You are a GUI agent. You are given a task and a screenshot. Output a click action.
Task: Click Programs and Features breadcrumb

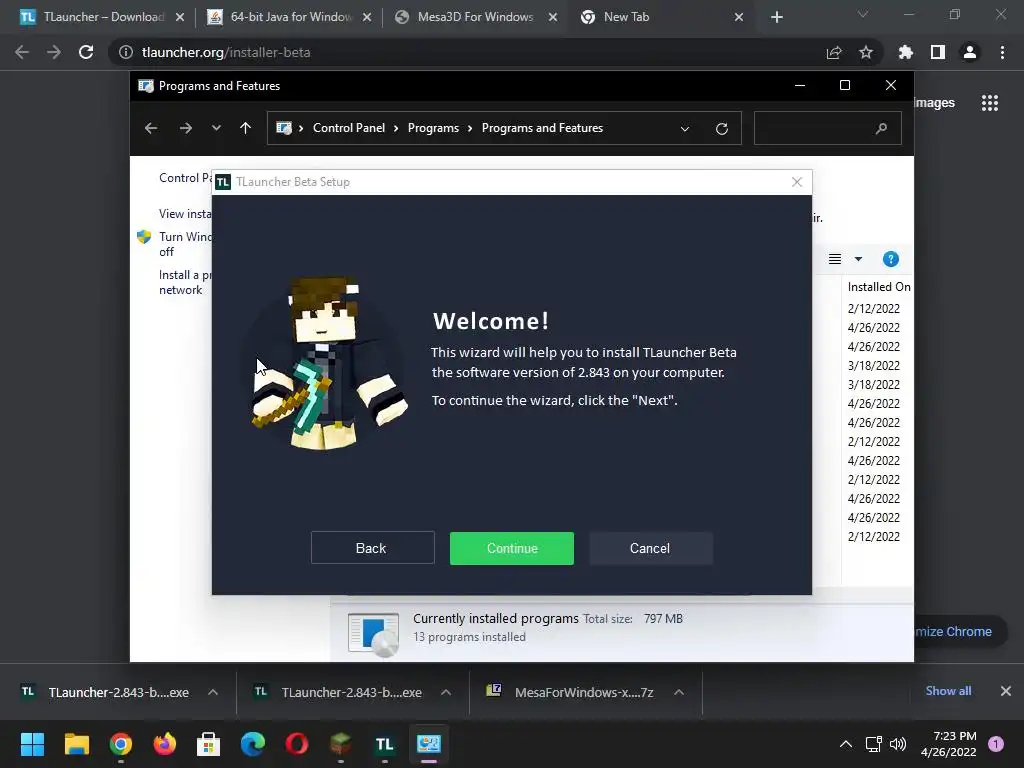click(x=542, y=128)
